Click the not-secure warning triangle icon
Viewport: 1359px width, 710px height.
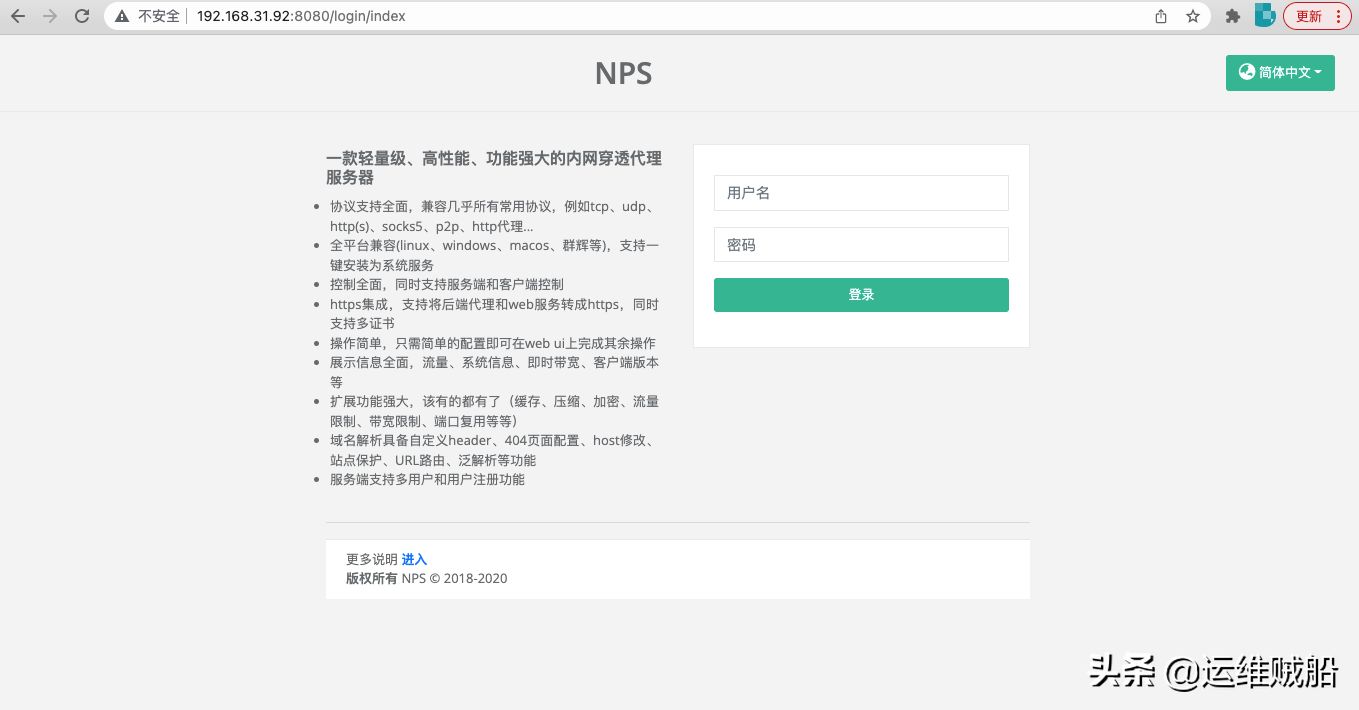coord(122,16)
